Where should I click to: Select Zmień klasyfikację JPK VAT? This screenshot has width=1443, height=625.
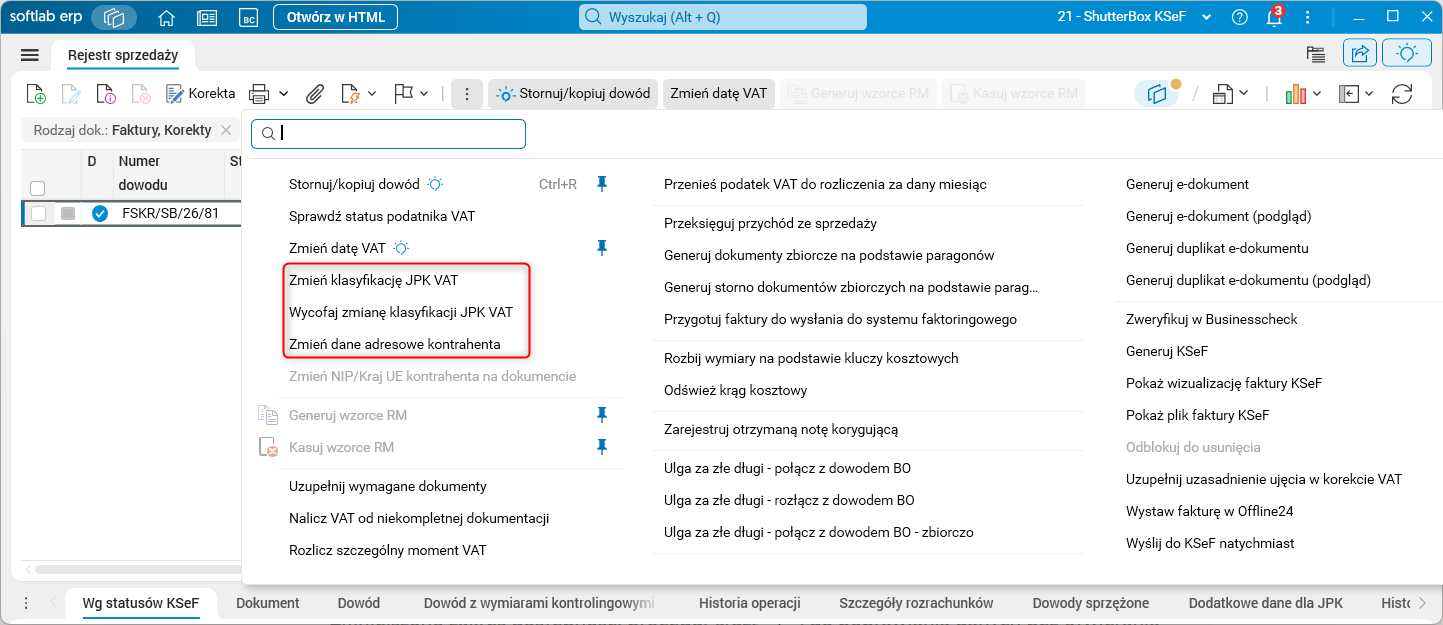[374, 280]
